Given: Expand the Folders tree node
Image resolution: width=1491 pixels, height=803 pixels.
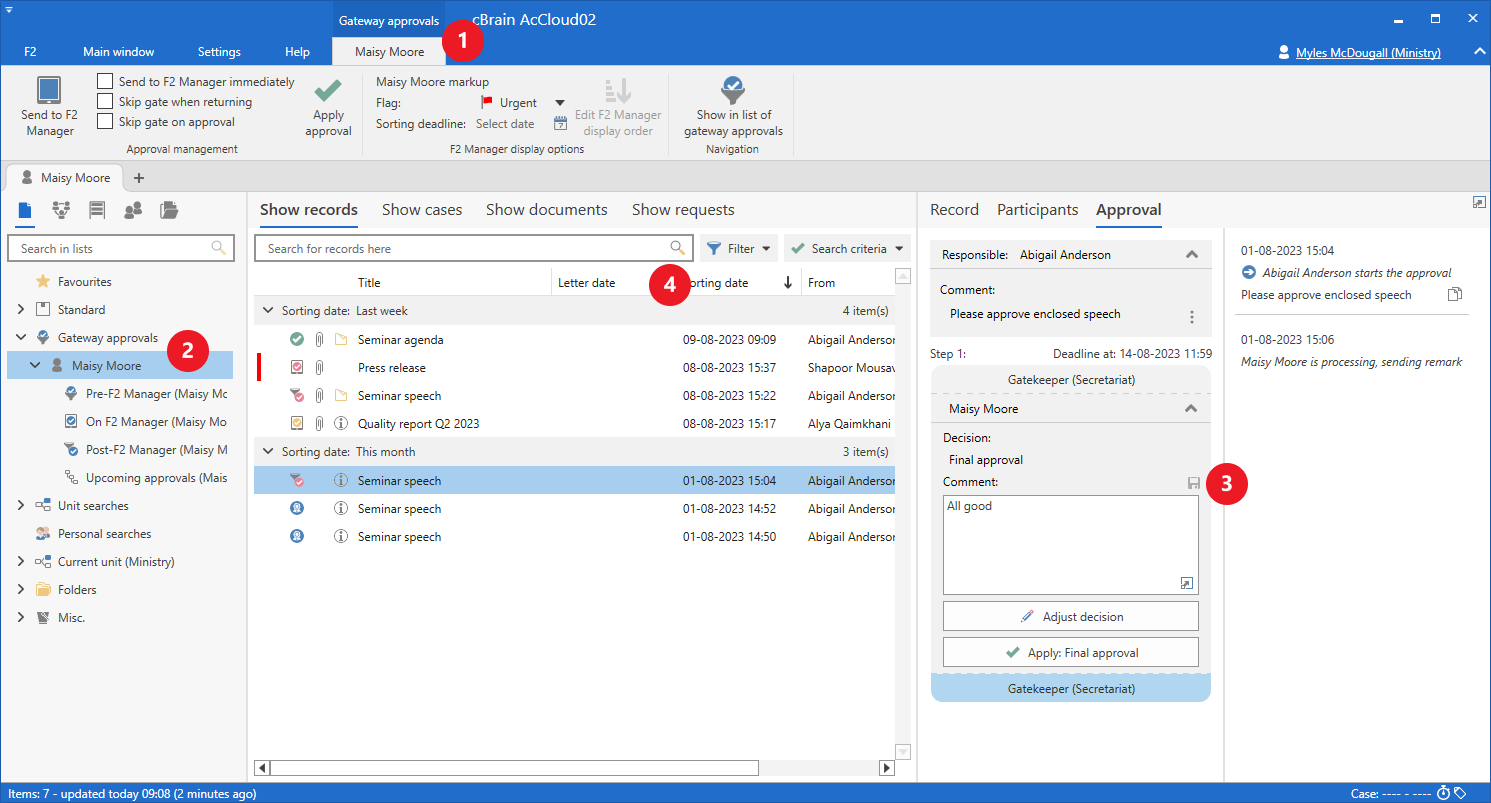Looking at the screenshot, I should pyautogui.click(x=21, y=590).
